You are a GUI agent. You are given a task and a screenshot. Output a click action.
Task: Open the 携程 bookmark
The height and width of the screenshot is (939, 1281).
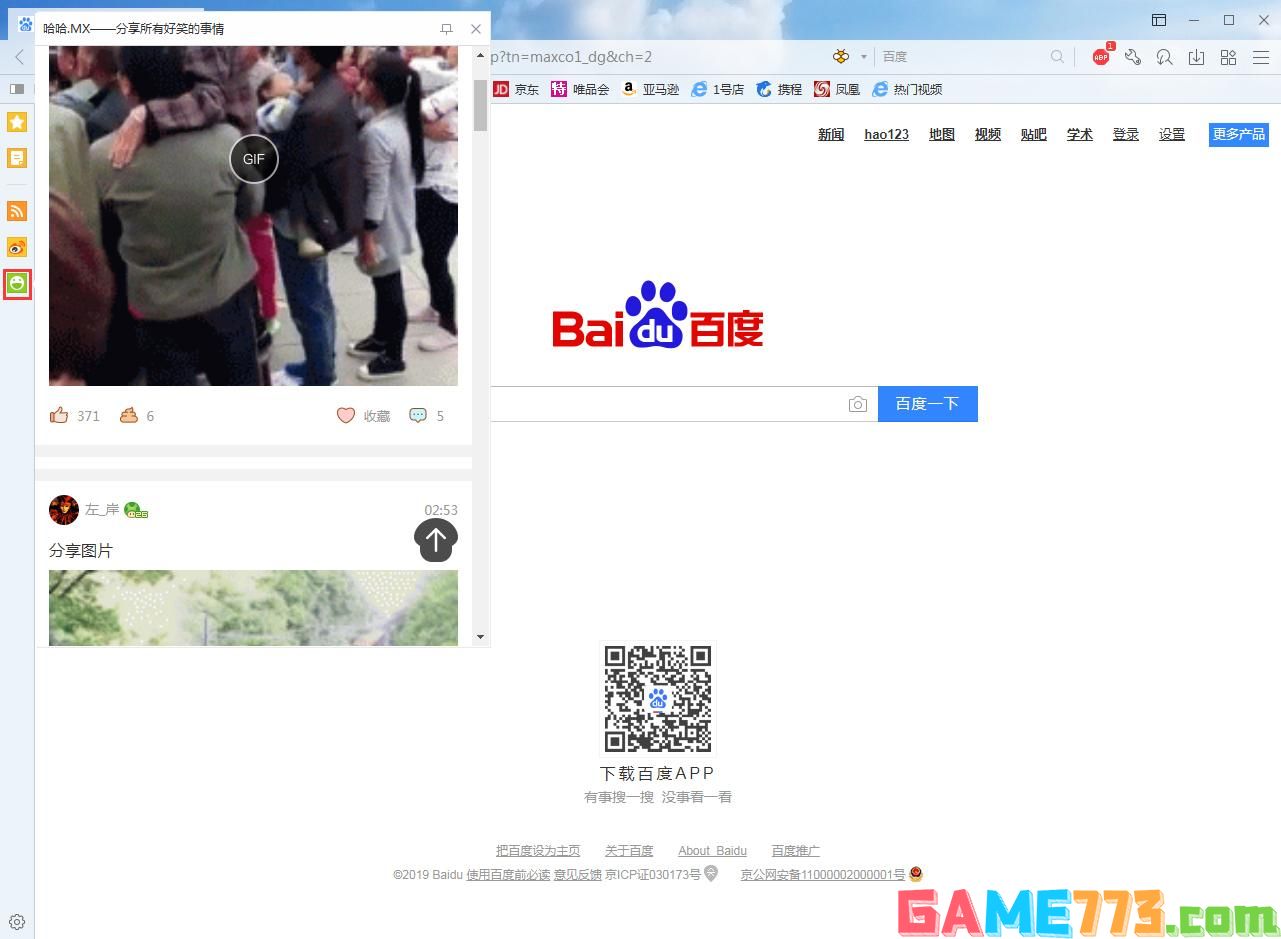tap(779, 89)
